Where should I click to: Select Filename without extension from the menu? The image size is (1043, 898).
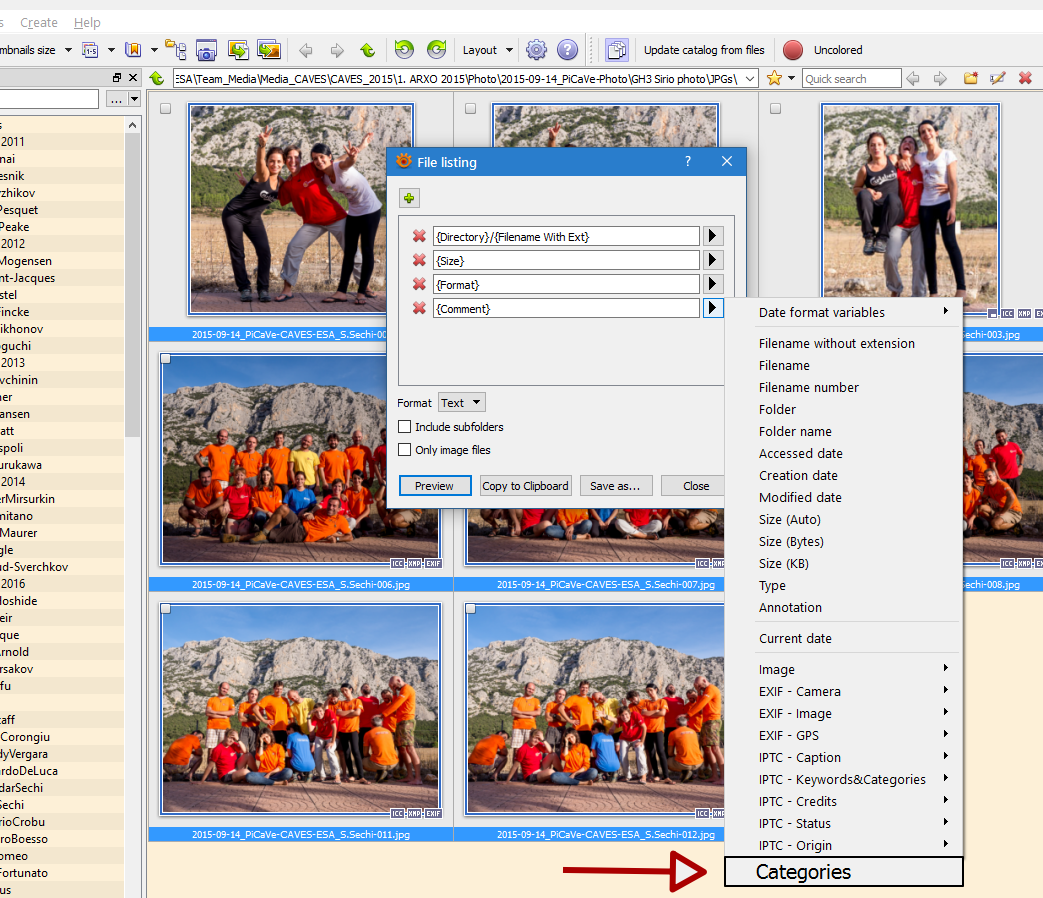click(x=836, y=343)
